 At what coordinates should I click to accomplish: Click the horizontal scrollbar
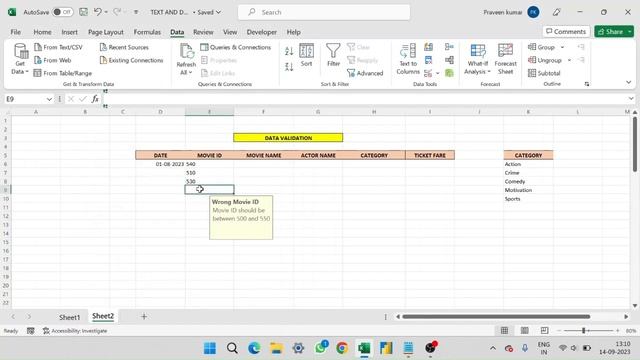click(496, 316)
